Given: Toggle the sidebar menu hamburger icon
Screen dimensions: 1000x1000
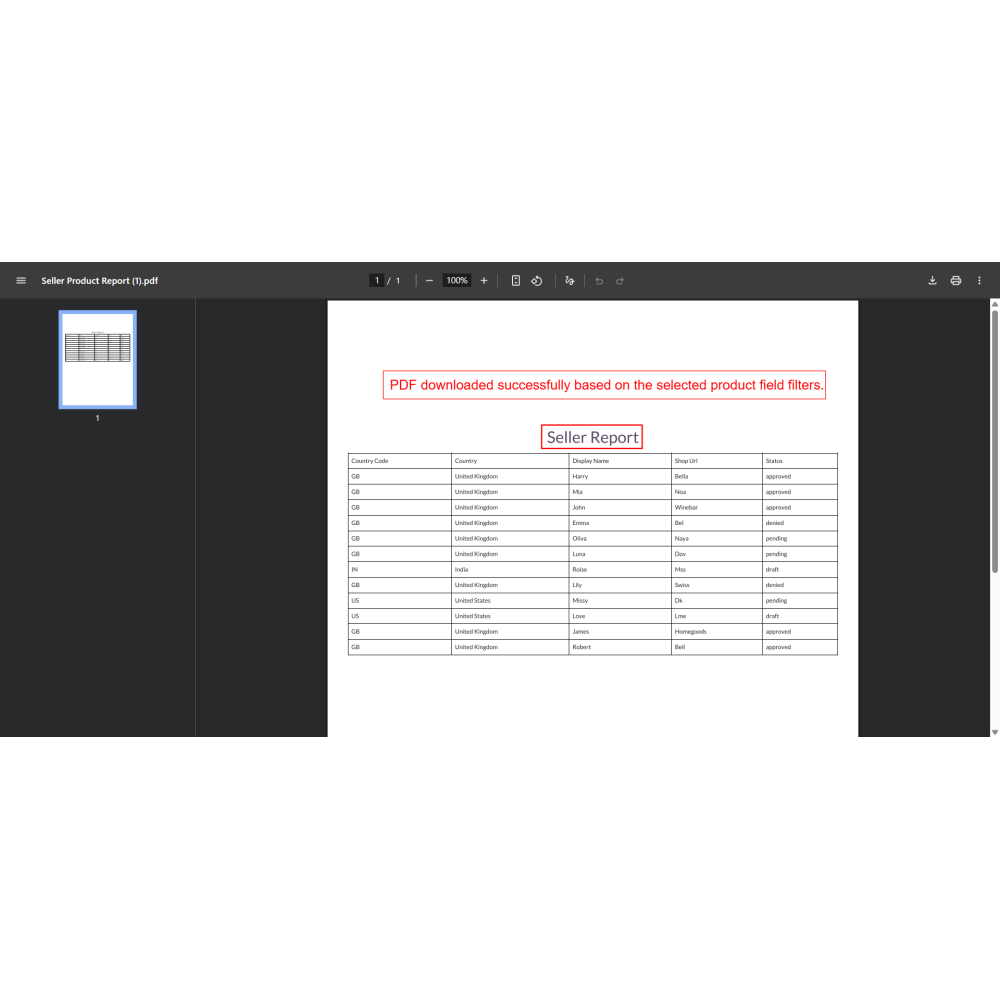Looking at the screenshot, I should (x=21, y=281).
